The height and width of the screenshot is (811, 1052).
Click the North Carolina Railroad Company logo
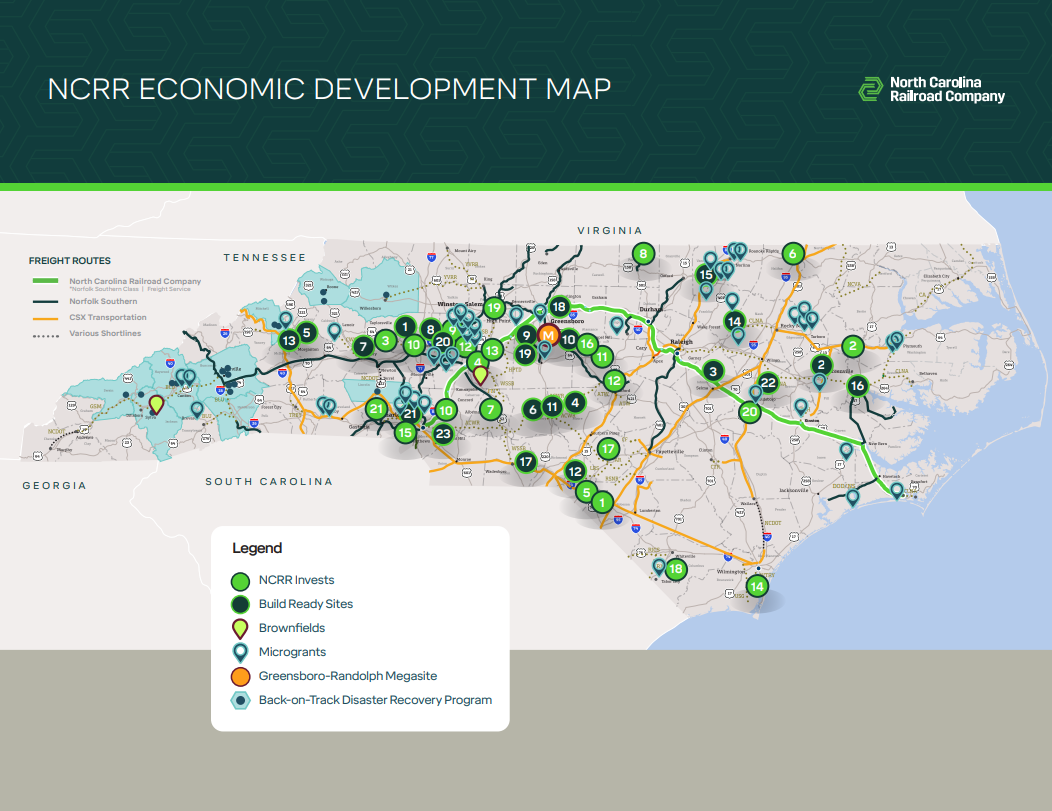click(931, 89)
